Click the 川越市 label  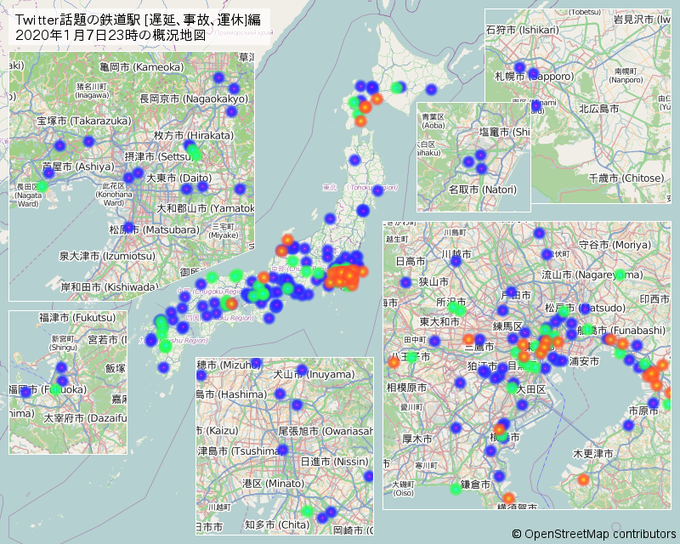pyautogui.click(x=456, y=254)
